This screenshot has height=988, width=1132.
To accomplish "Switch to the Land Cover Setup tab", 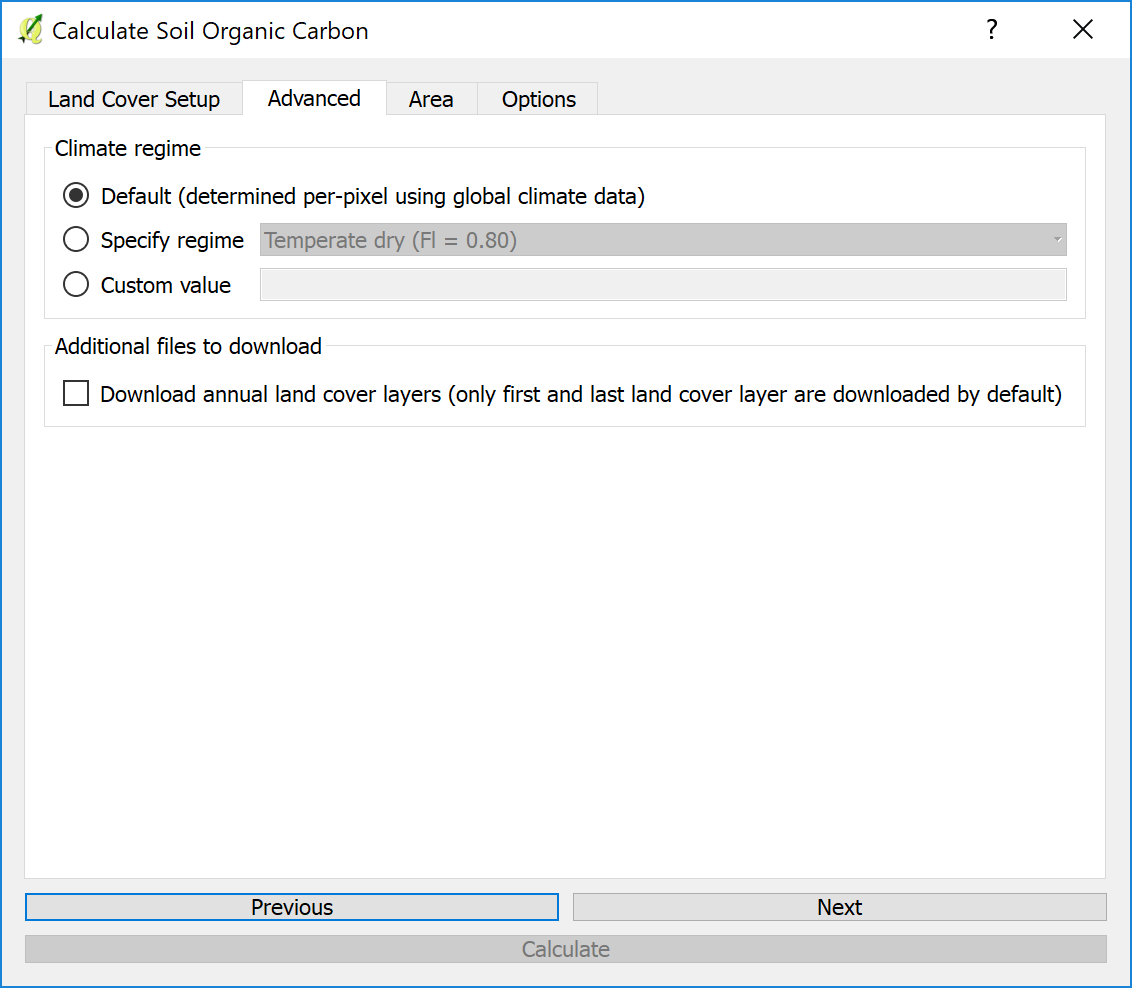I will pos(134,99).
